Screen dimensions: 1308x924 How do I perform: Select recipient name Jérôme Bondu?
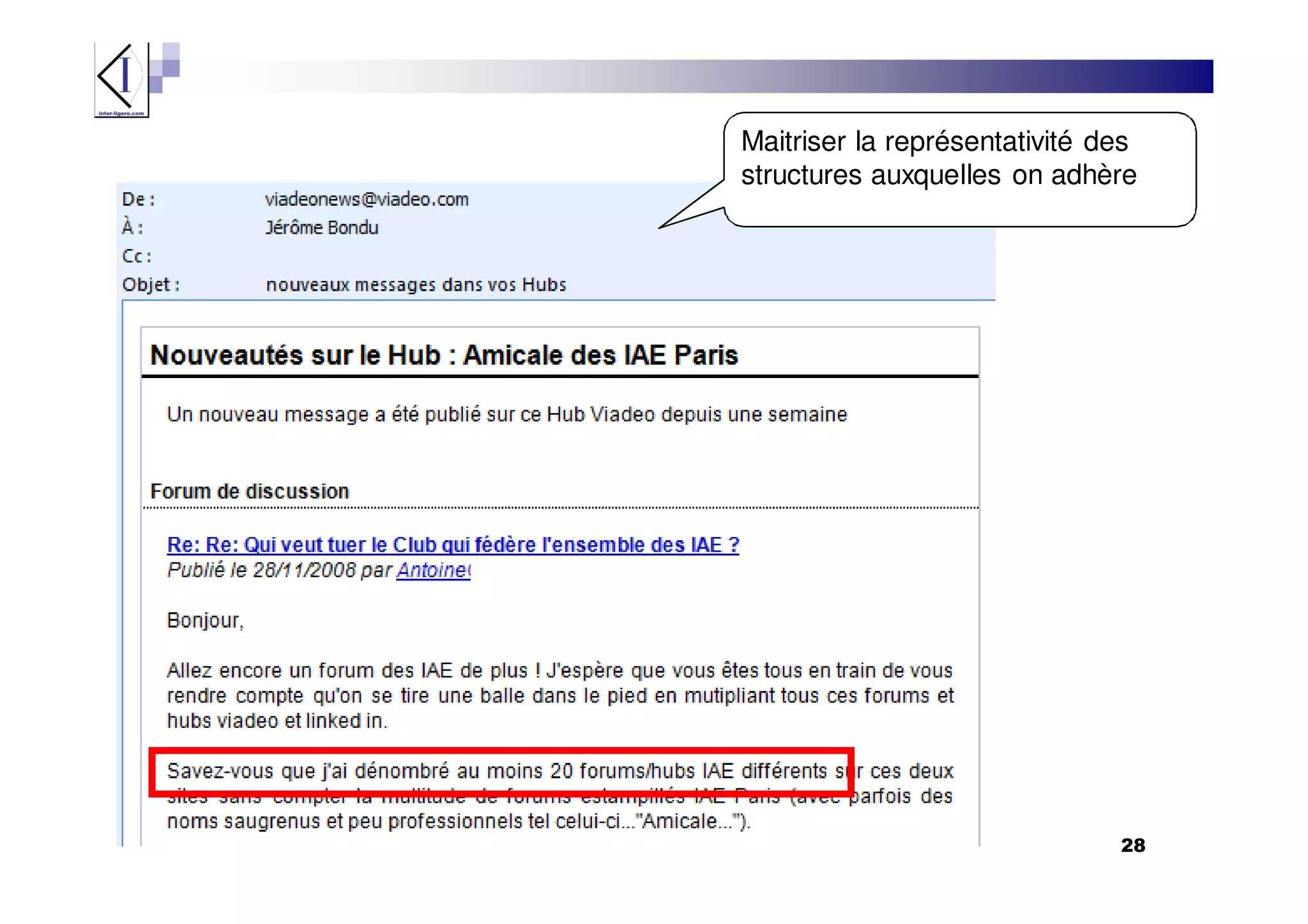tap(321, 228)
